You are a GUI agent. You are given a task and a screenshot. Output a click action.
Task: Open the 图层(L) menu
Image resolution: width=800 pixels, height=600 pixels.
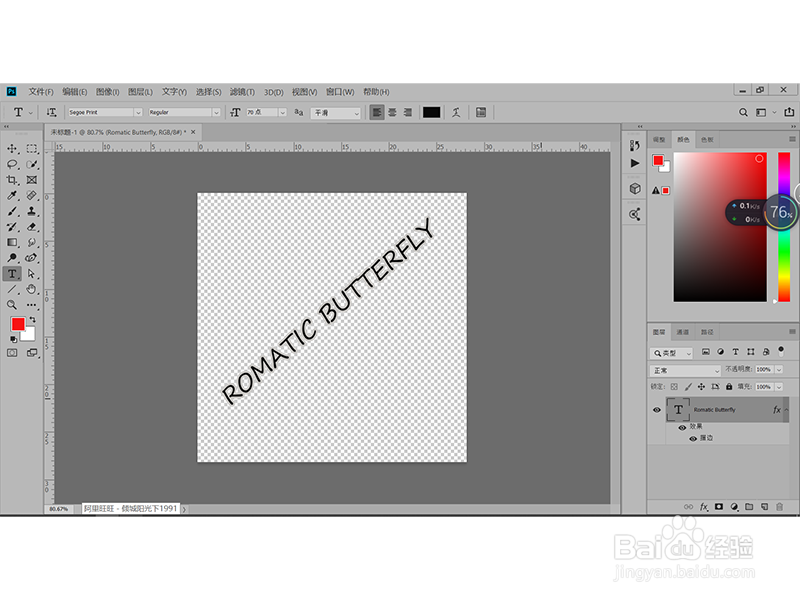tap(140, 92)
